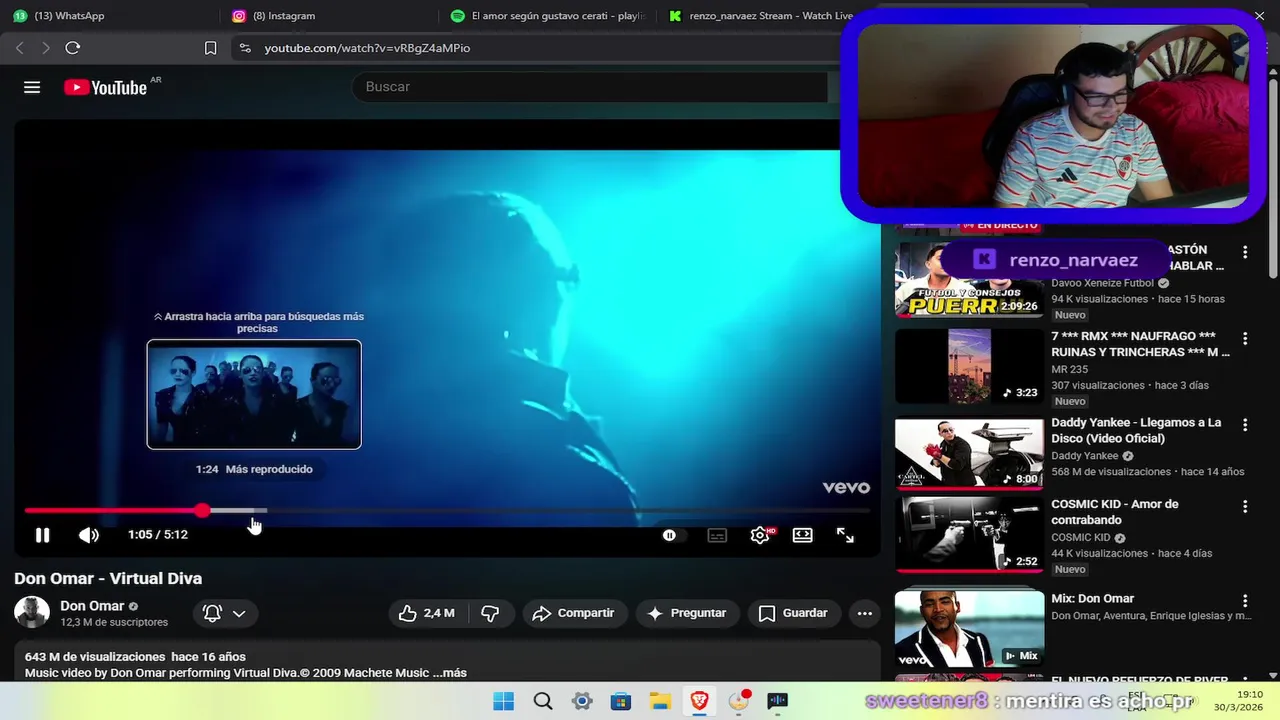Image resolution: width=1280 pixels, height=720 pixels.
Task: Open options for the NAUFRAGO RMX video
Action: point(1245,339)
